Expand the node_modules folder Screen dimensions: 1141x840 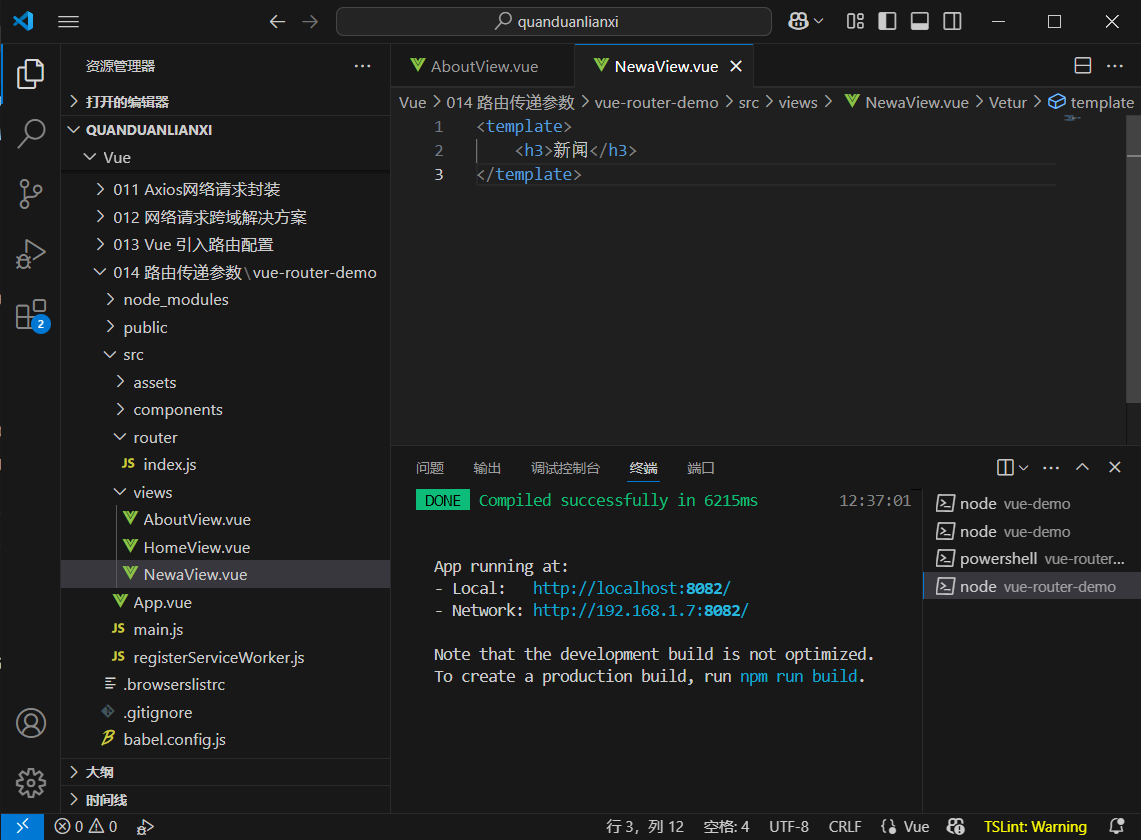click(x=226, y=299)
